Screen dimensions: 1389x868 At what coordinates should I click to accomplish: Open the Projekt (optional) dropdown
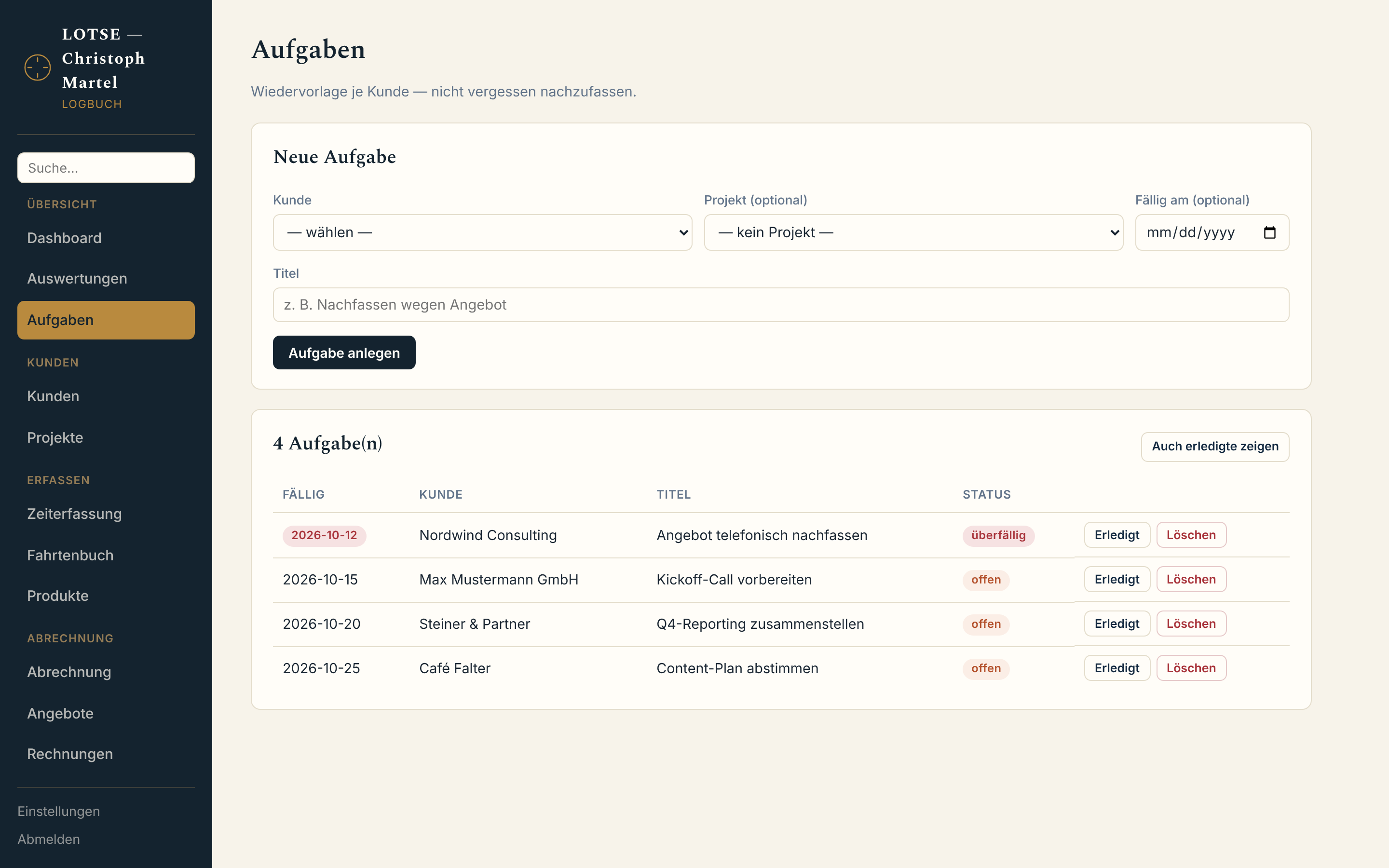tap(913, 232)
